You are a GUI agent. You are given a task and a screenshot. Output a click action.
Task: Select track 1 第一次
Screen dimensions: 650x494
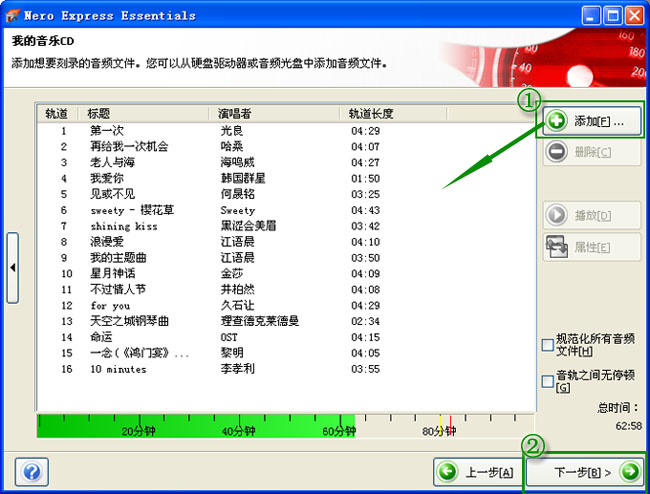107,131
